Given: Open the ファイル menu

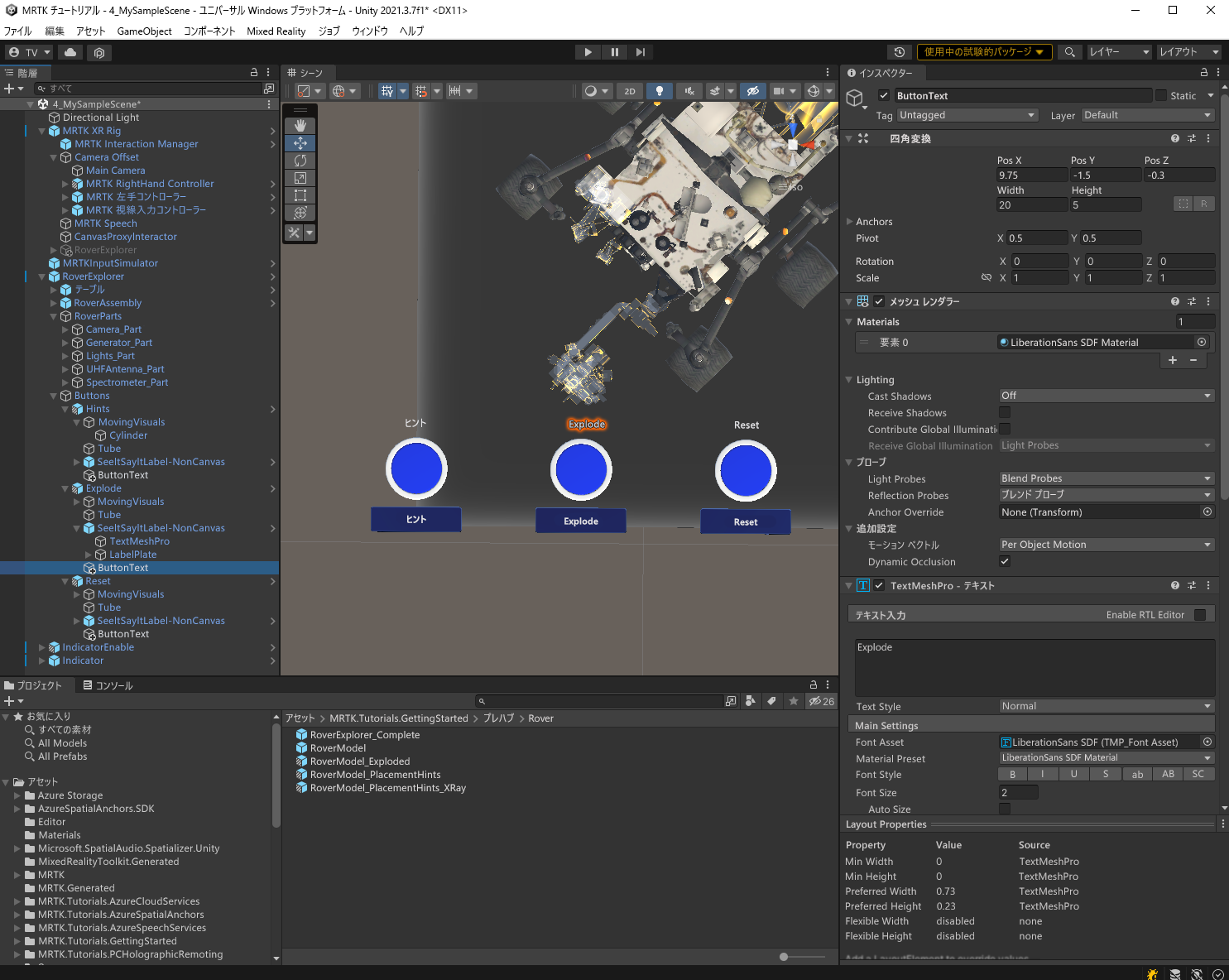Looking at the screenshot, I should coord(17,31).
